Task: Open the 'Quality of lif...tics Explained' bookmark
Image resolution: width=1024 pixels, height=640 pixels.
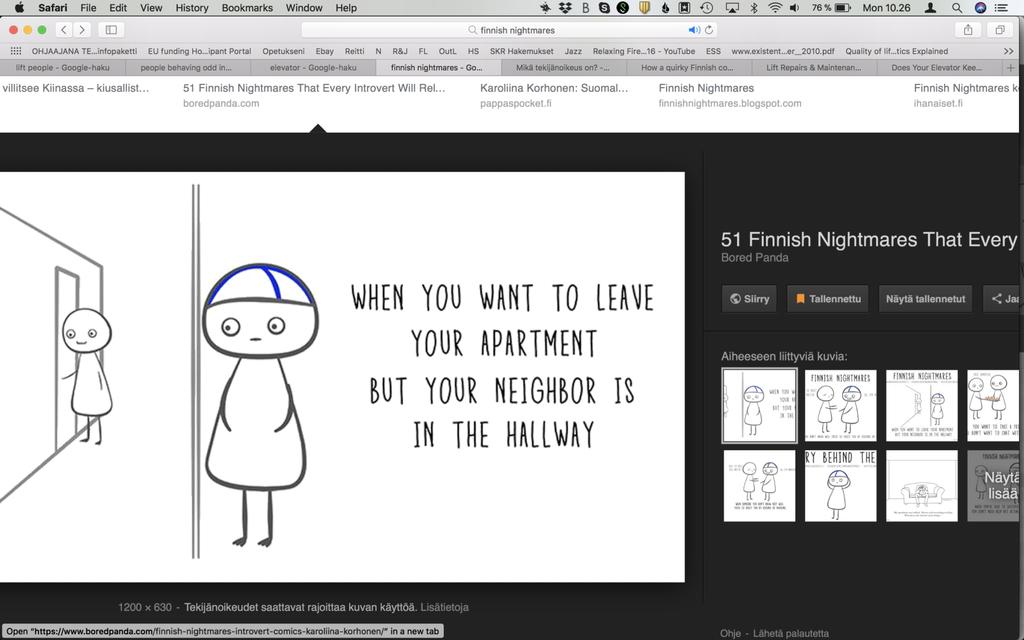Action: pos(897,51)
